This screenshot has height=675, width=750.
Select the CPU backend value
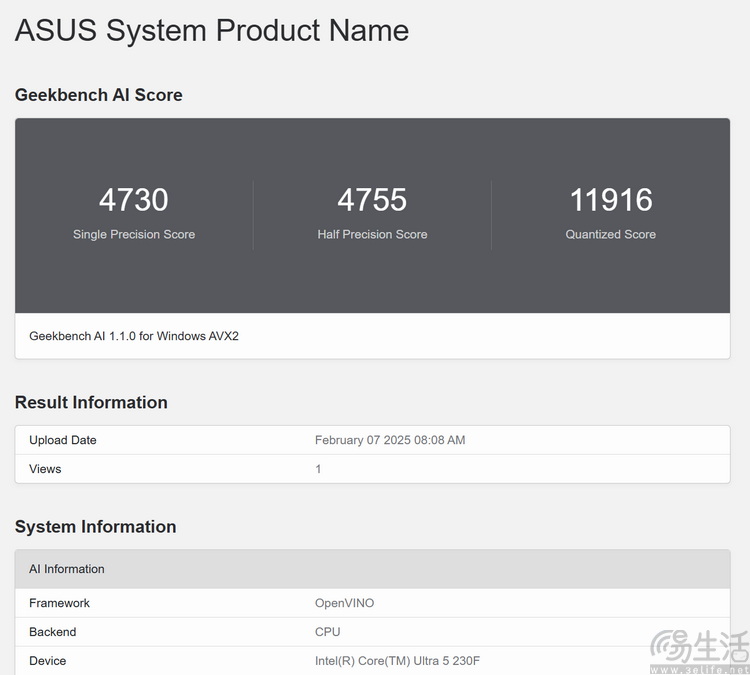coord(328,632)
